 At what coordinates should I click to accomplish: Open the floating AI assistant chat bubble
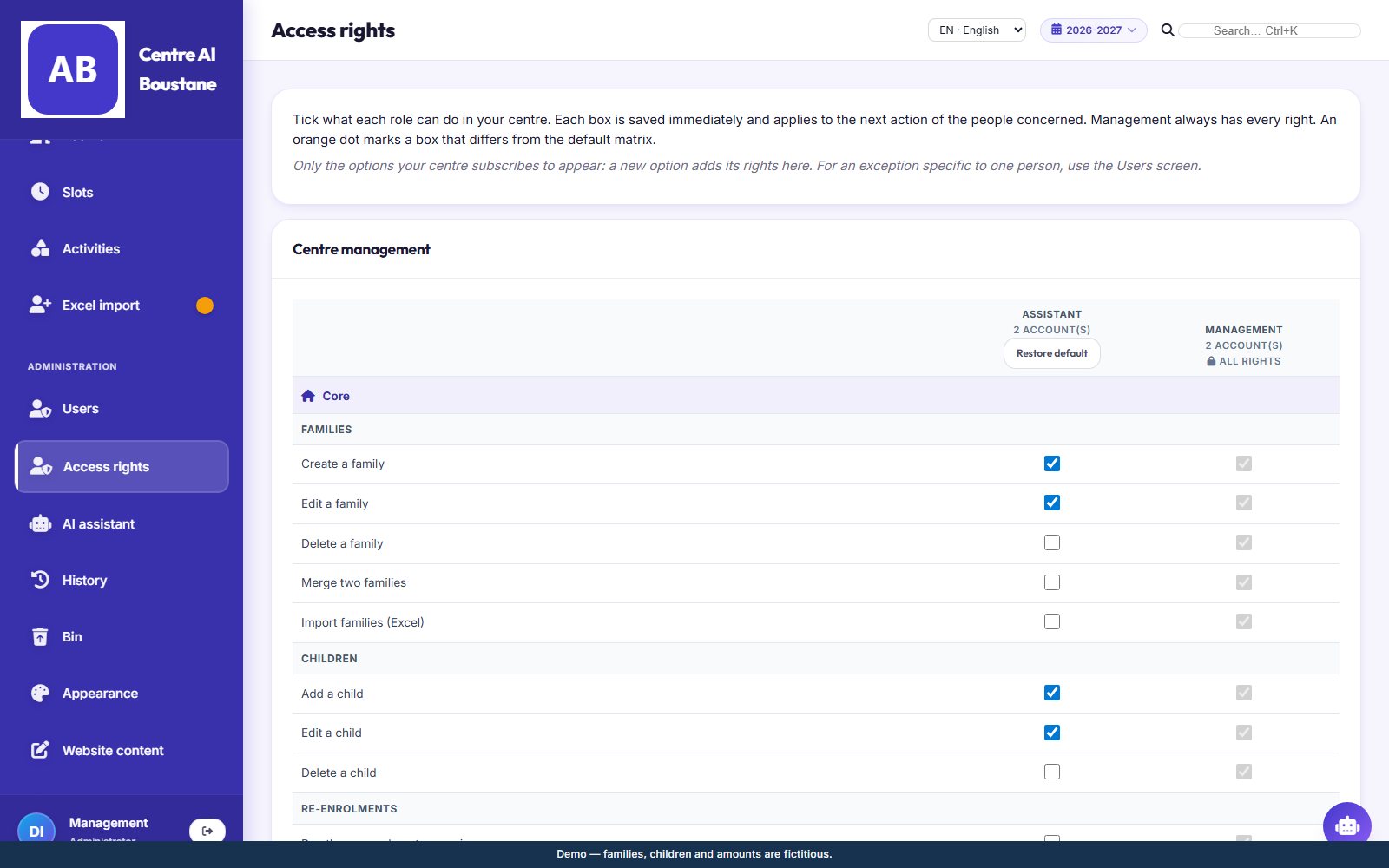[x=1346, y=825]
